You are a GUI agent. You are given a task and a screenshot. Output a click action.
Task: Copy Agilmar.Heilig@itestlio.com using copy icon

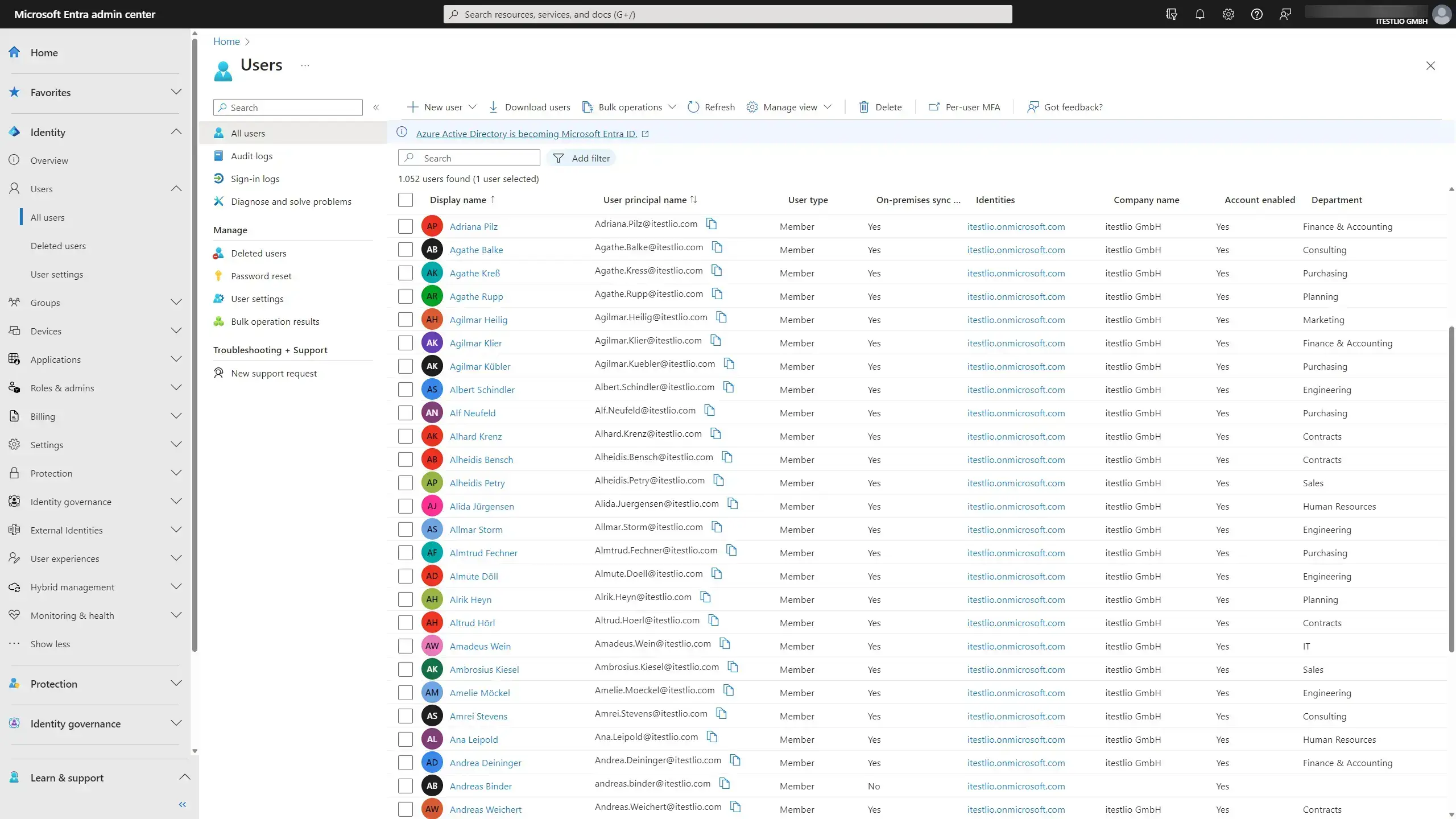[721, 317]
